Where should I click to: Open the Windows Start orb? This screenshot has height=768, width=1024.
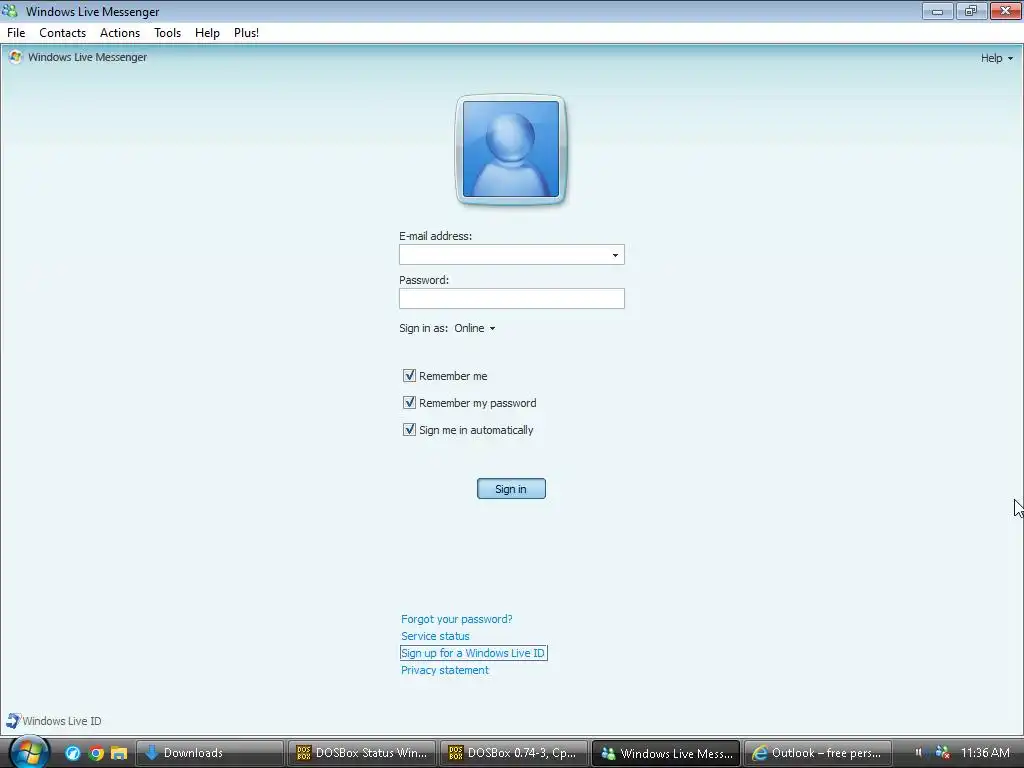[29, 752]
